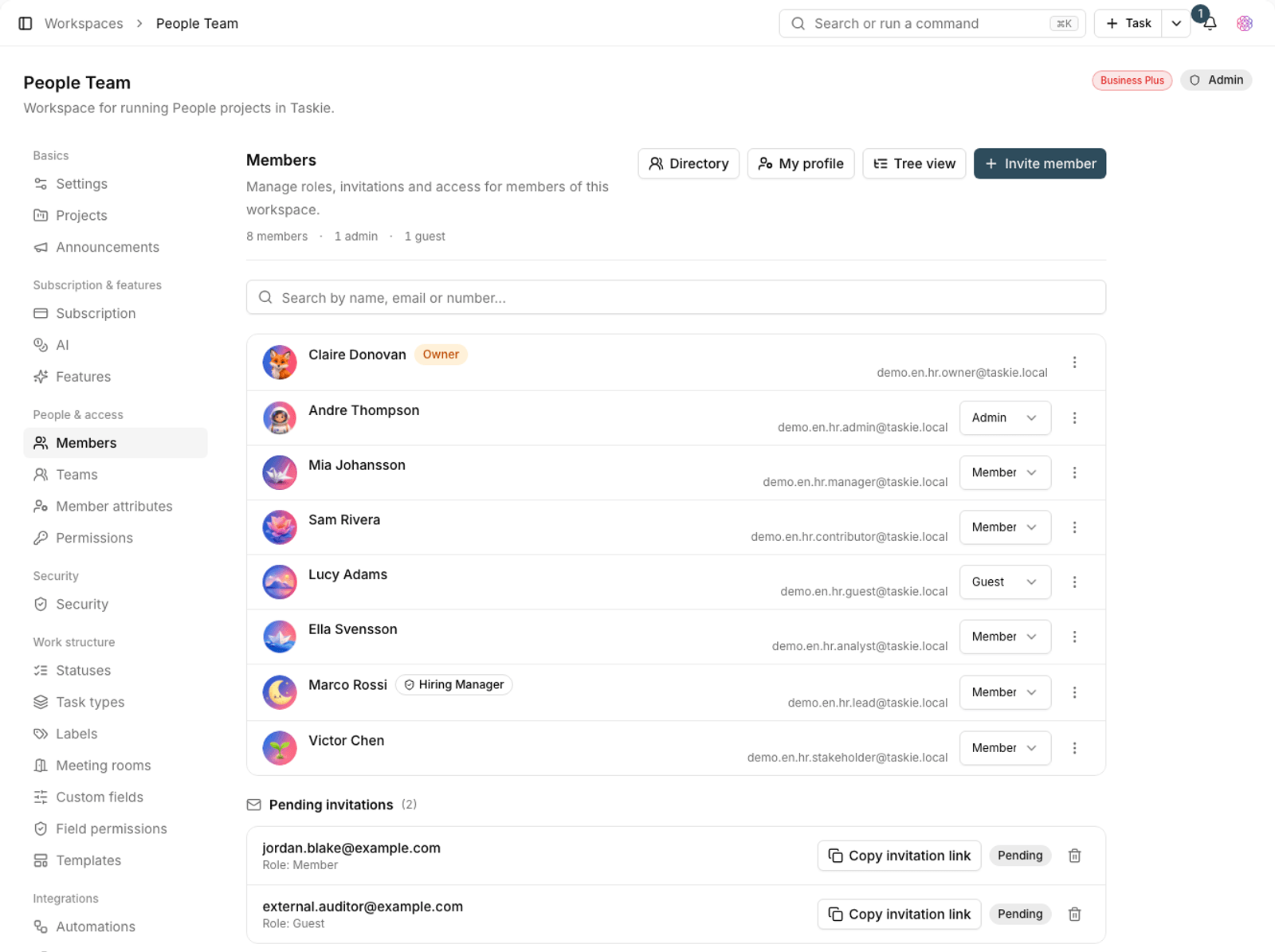Switch to Tree view
This screenshot has width=1275, height=952.
pyautogui.click(x=914, y=163)
